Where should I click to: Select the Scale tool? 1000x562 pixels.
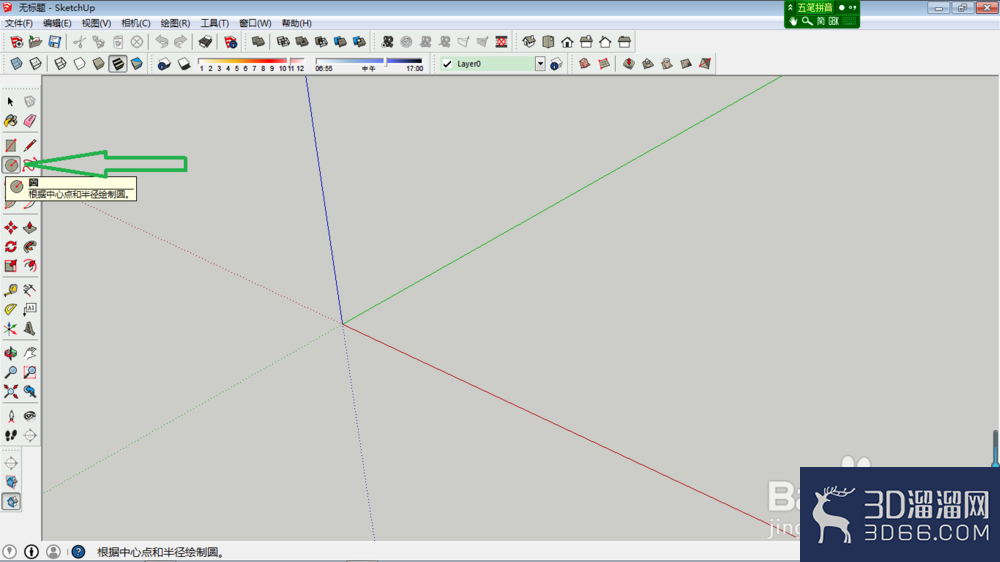pos(11,266)
